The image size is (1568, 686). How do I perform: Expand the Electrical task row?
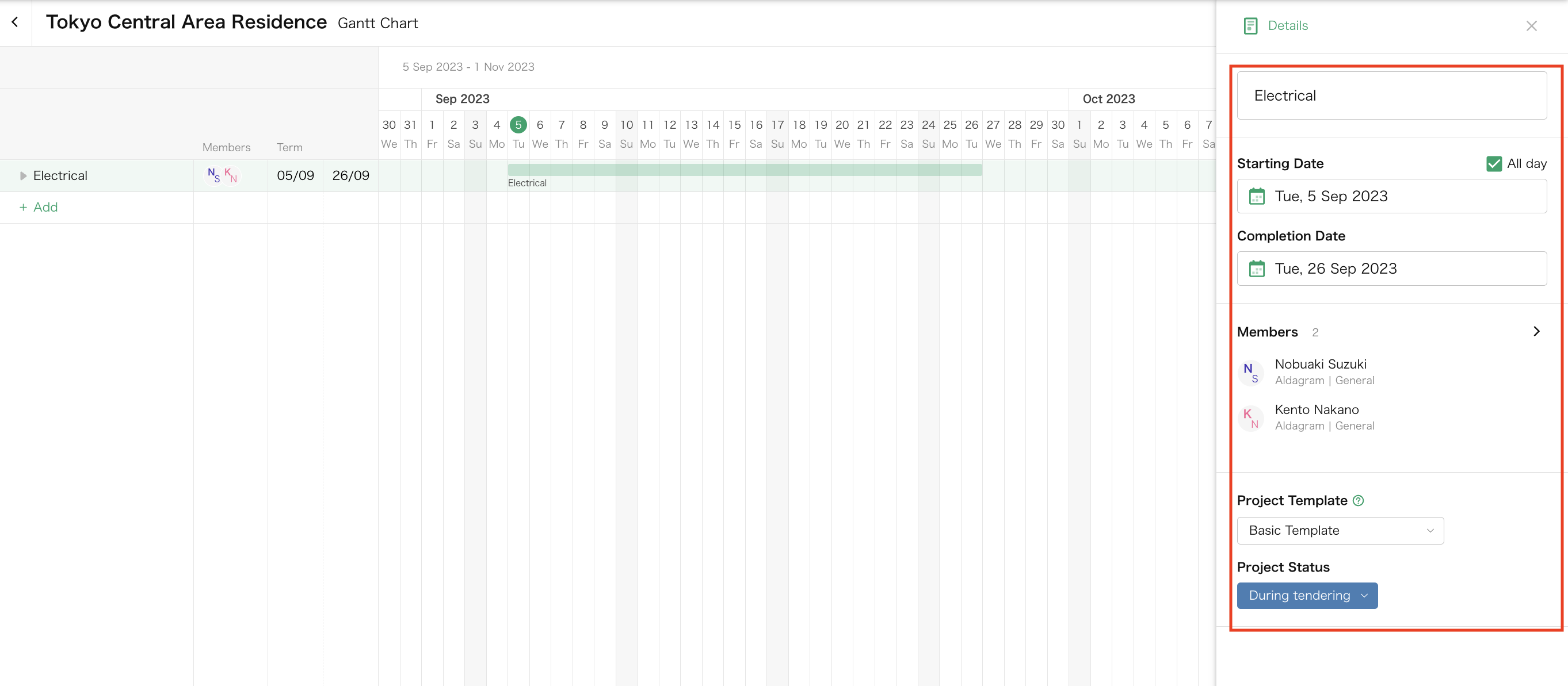point(22,175)
